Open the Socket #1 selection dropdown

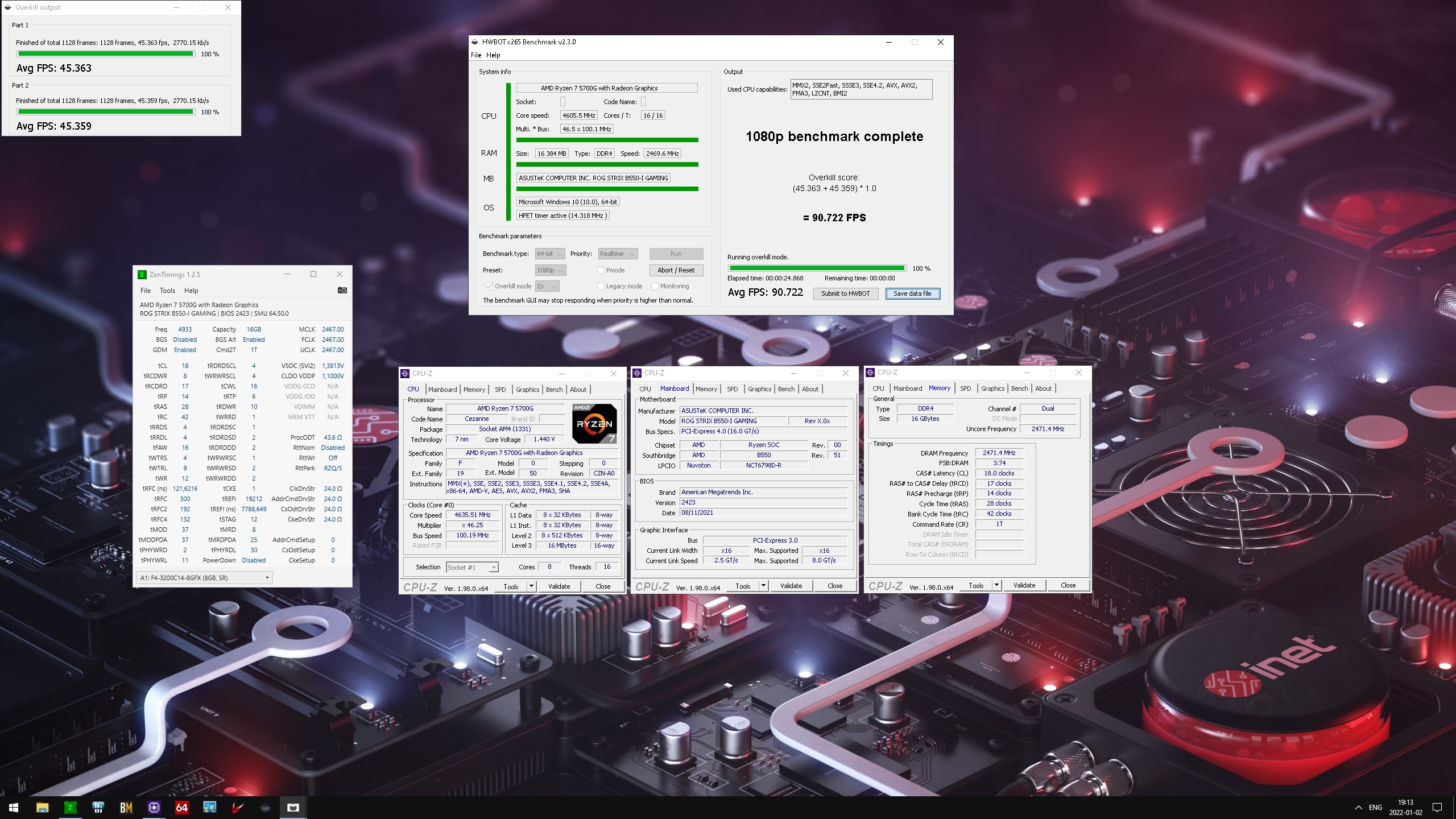(472, 567)
